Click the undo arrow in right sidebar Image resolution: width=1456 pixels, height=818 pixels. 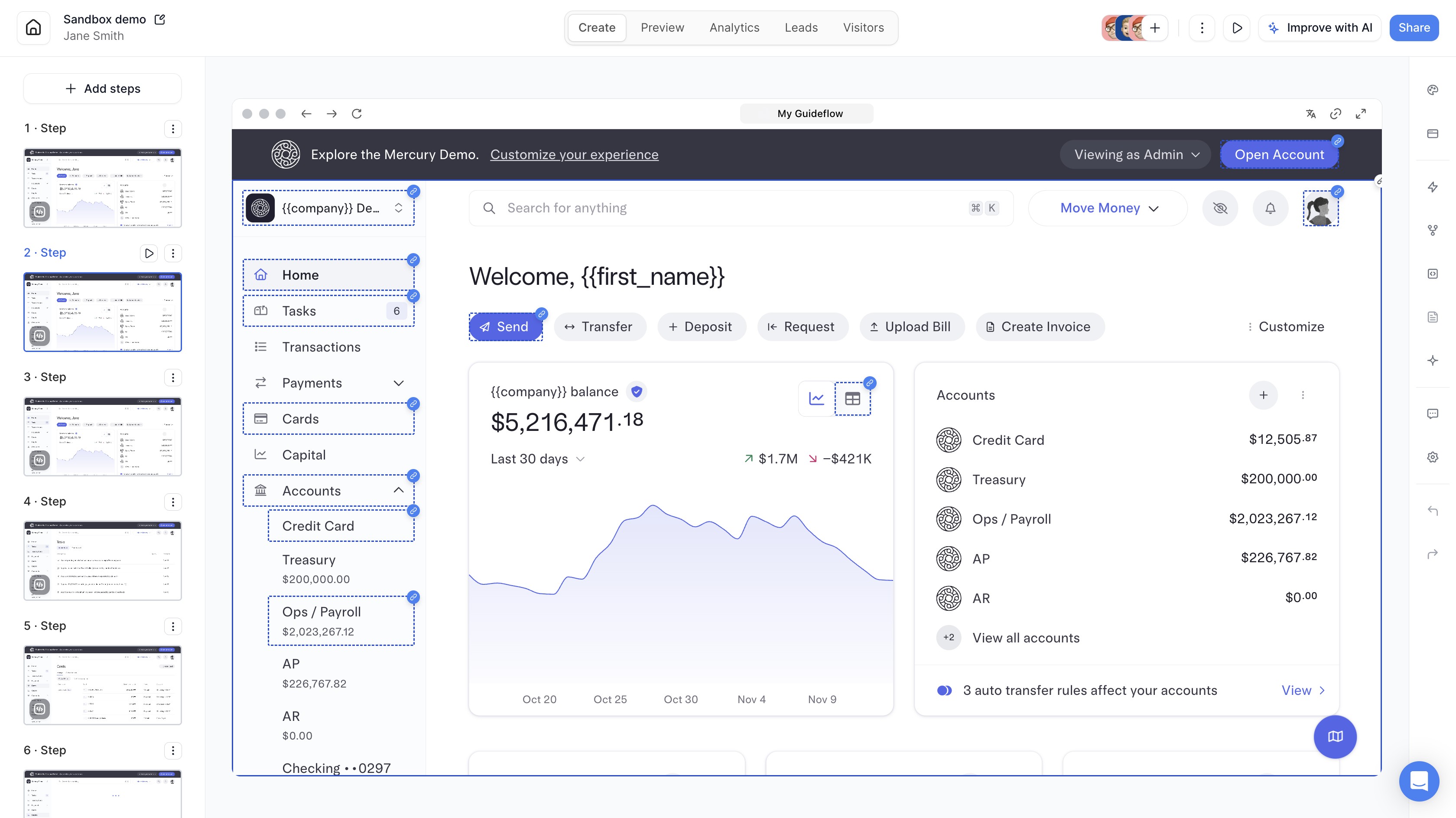tap(1432, 511)
